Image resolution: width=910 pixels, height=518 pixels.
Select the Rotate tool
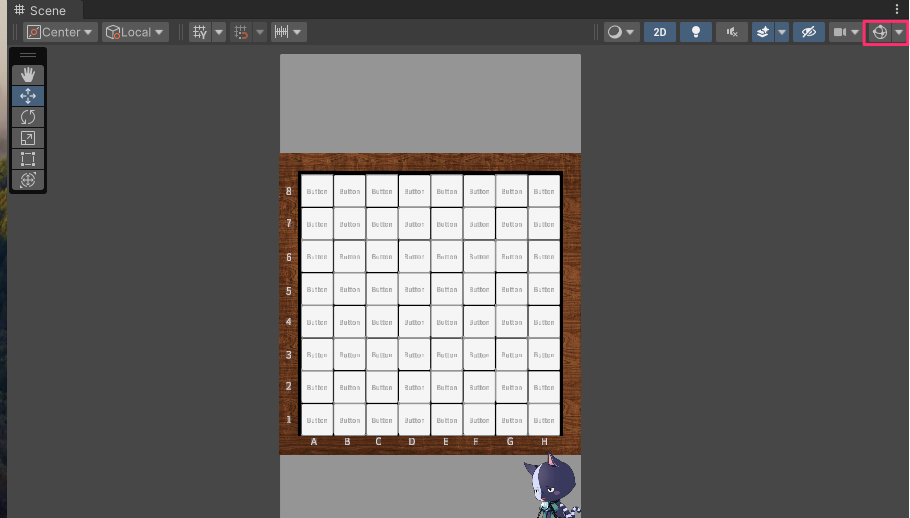(28, 117)
